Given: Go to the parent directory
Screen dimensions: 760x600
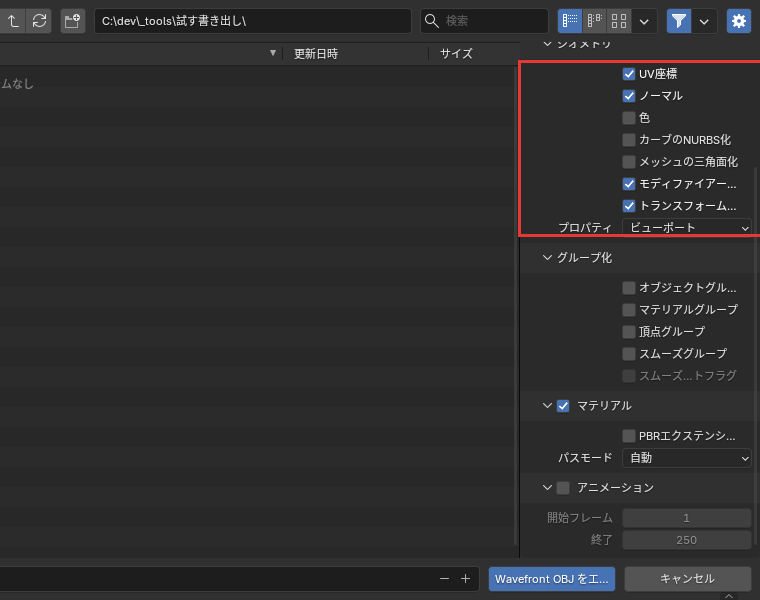Looking at the screenshot, I should [x=13, y=21].
